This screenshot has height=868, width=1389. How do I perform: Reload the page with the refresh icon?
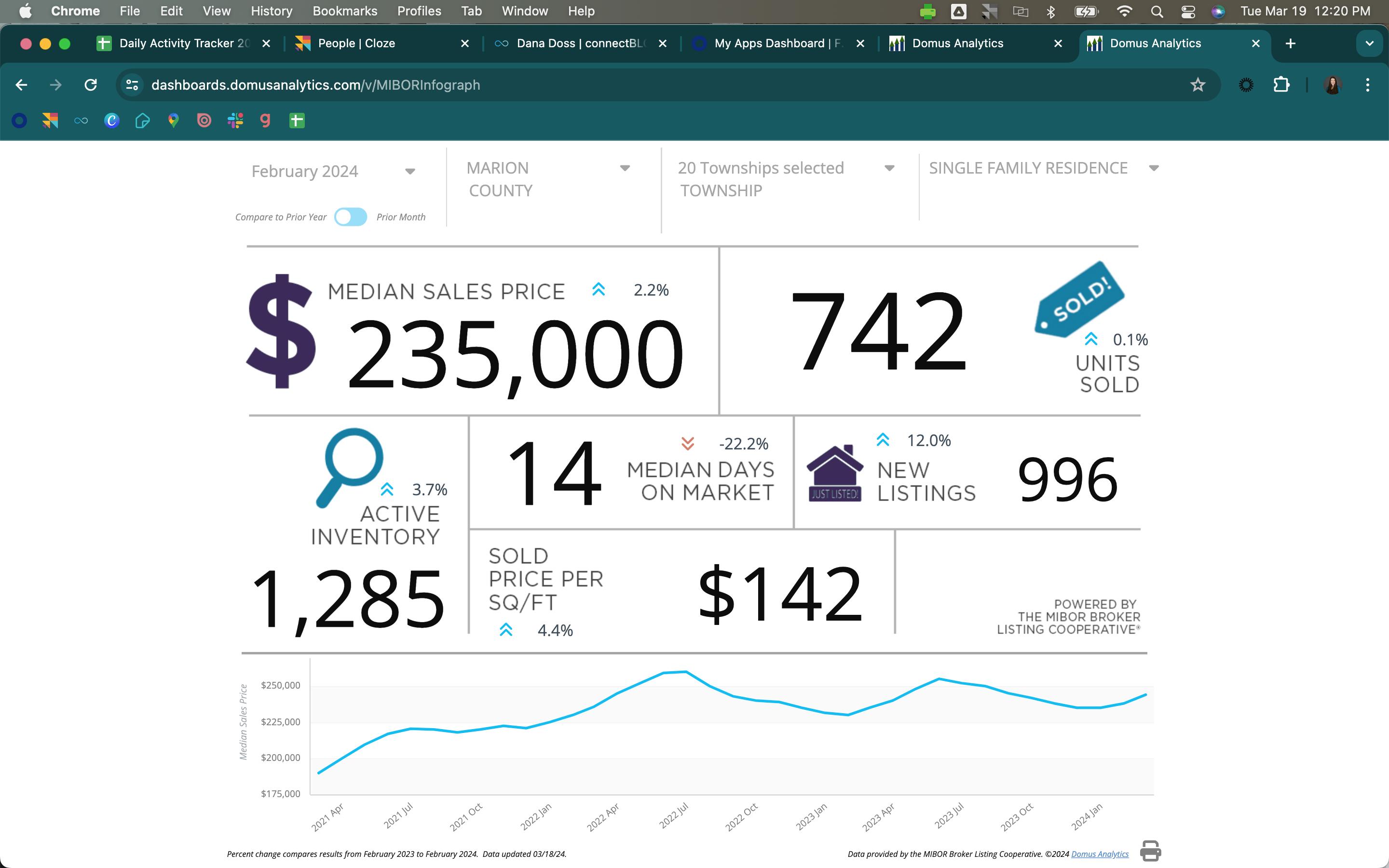(91, 85)
